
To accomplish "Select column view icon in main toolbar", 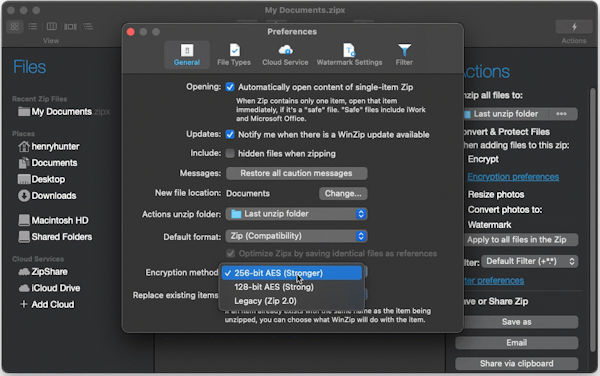I will 52,26.
